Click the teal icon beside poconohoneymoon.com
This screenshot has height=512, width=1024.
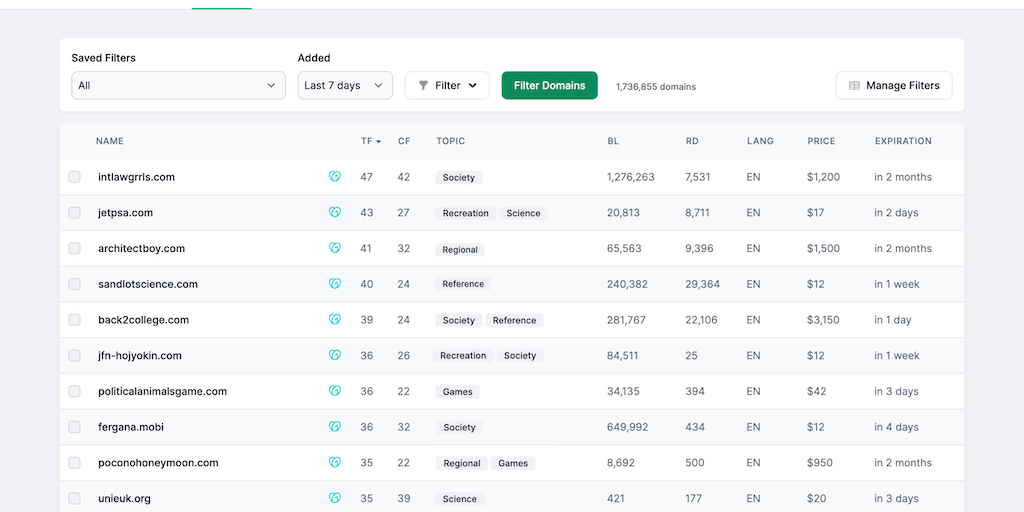(335, 463)
